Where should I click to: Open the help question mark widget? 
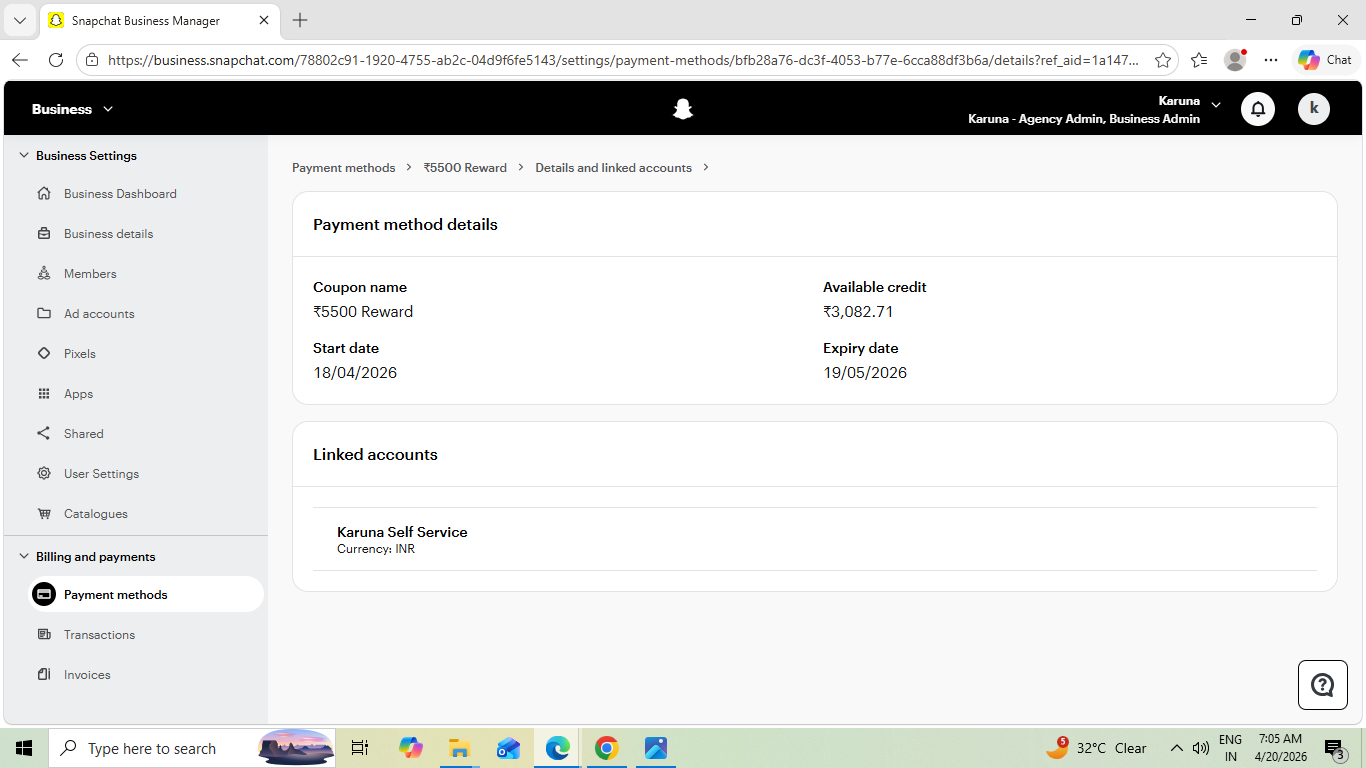click(1323, 685)
